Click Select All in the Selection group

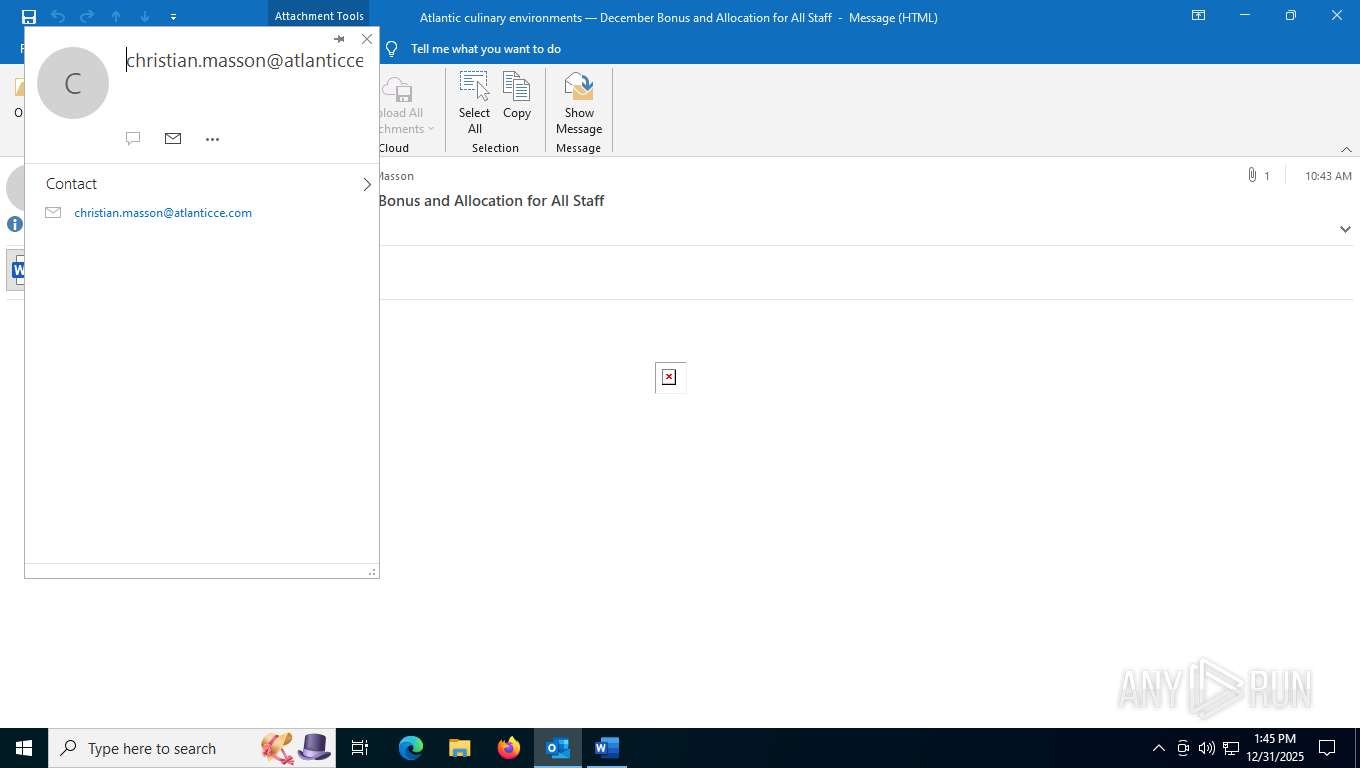[474, 102]
